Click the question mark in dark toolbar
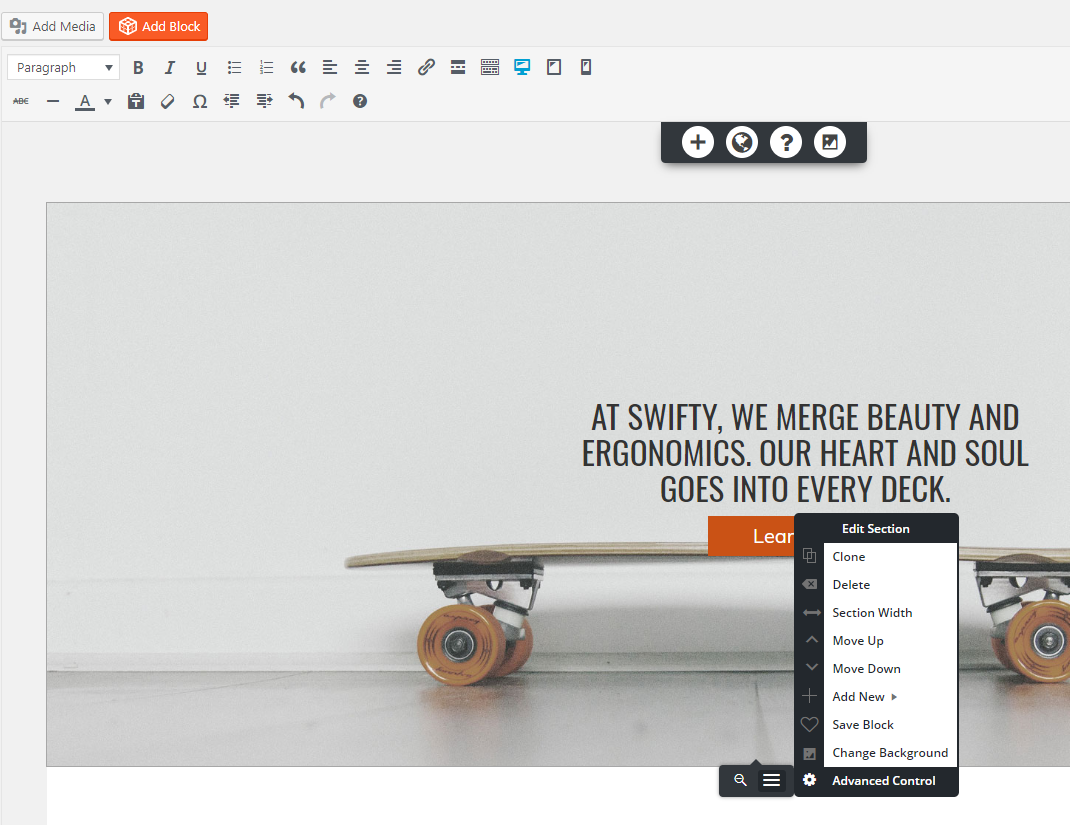 pyautogui.click(x=786, y=142)
